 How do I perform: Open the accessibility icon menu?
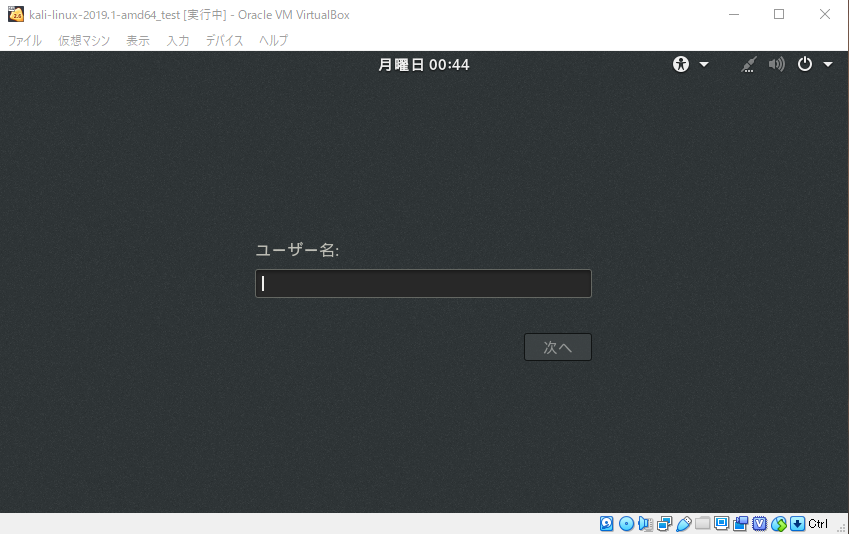(681, 64)
